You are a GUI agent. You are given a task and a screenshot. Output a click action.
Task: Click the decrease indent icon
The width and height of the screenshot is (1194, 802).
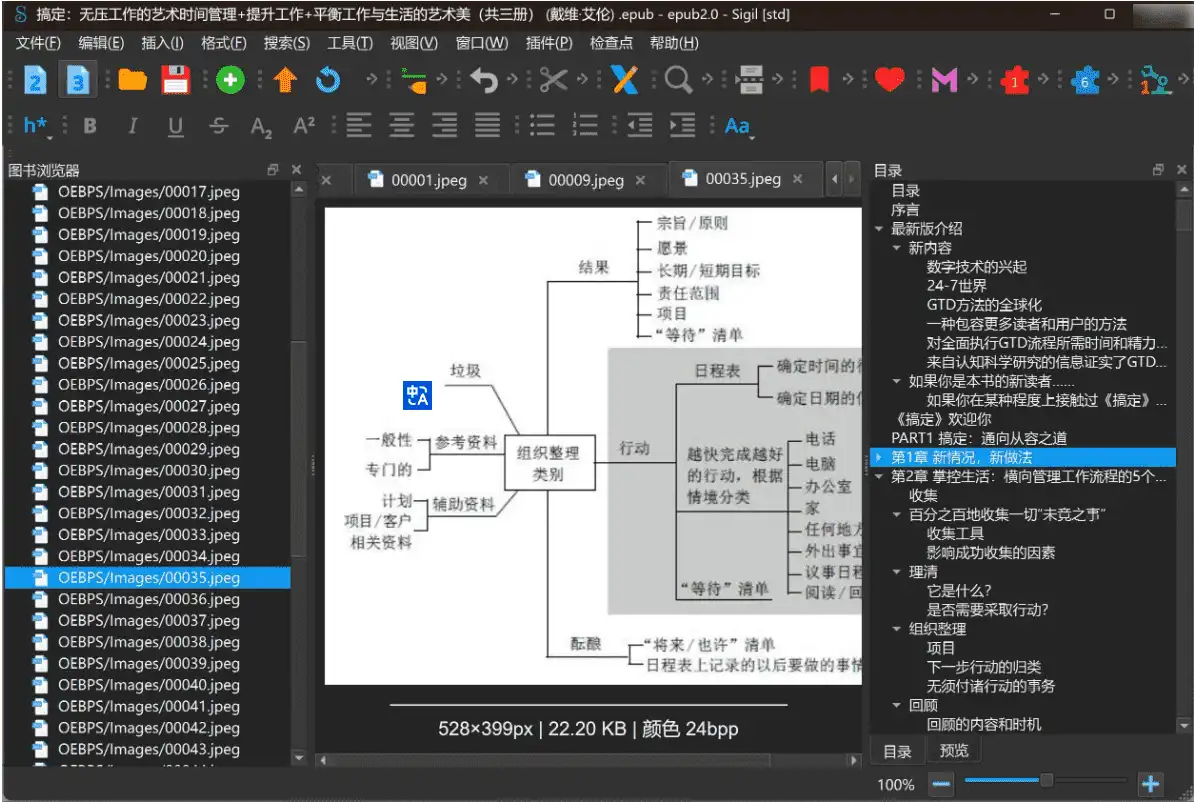point(640,125)
